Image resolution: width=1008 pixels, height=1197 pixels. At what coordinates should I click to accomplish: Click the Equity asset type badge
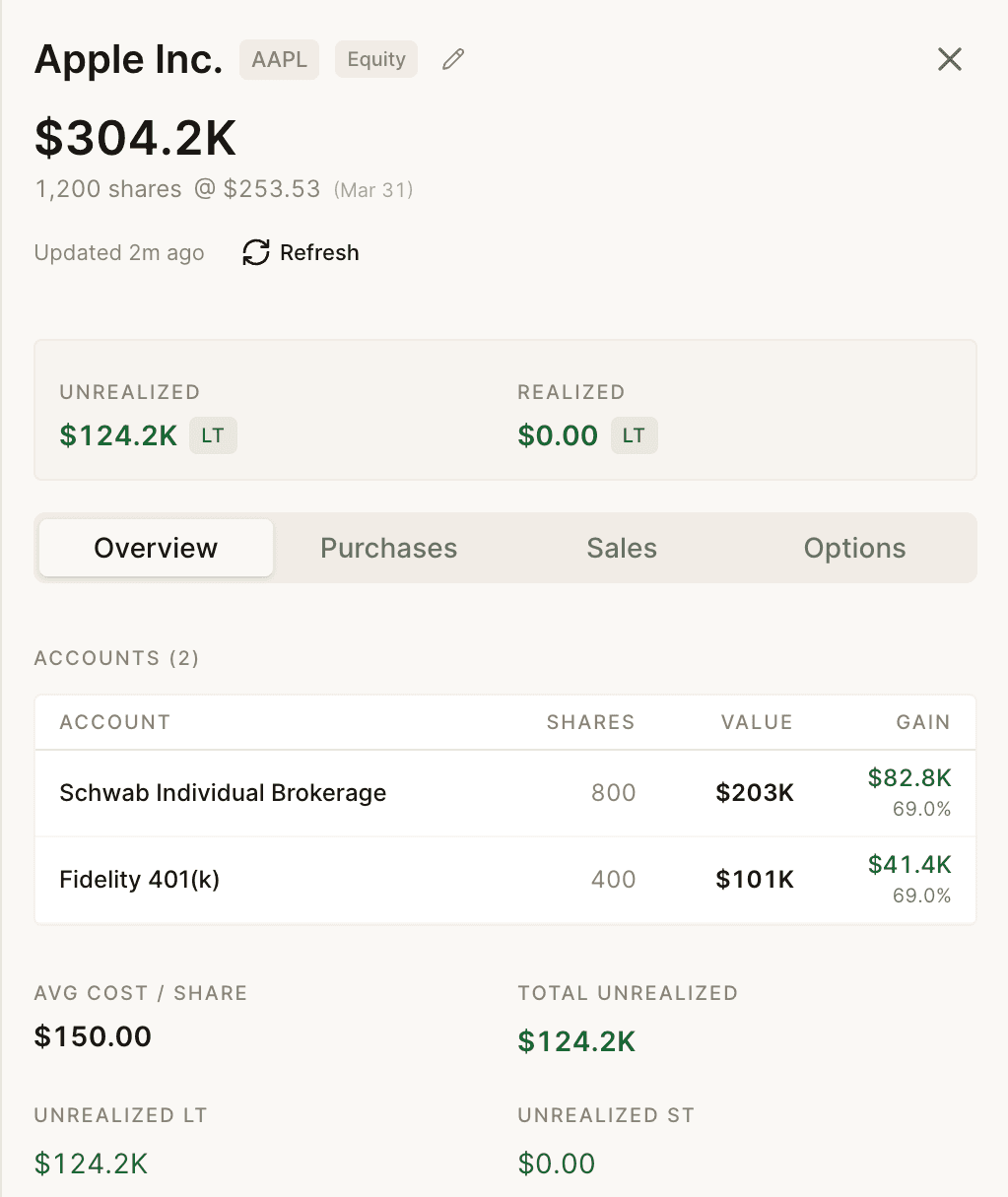click(375, 59)
